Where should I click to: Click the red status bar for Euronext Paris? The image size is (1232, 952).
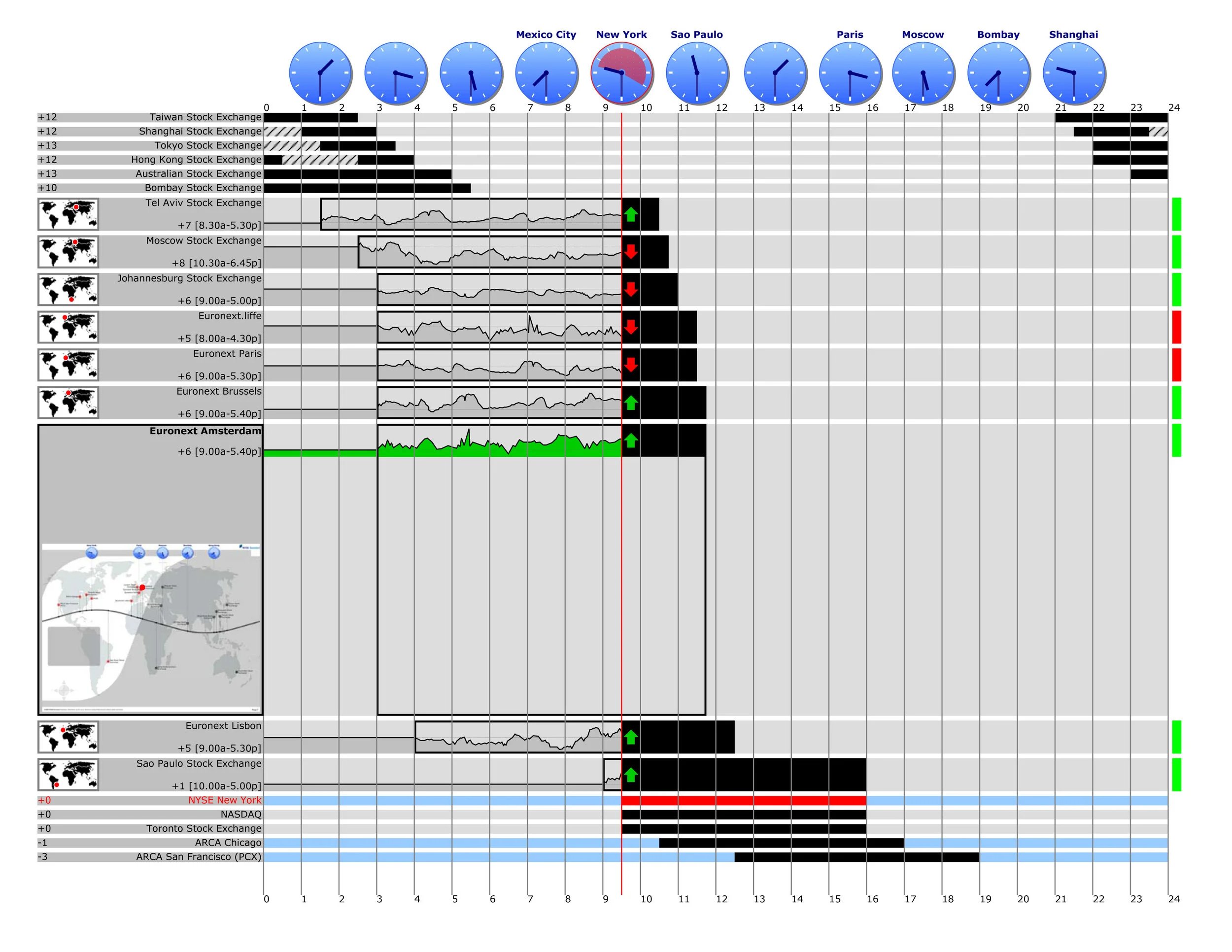point(1177,365)
